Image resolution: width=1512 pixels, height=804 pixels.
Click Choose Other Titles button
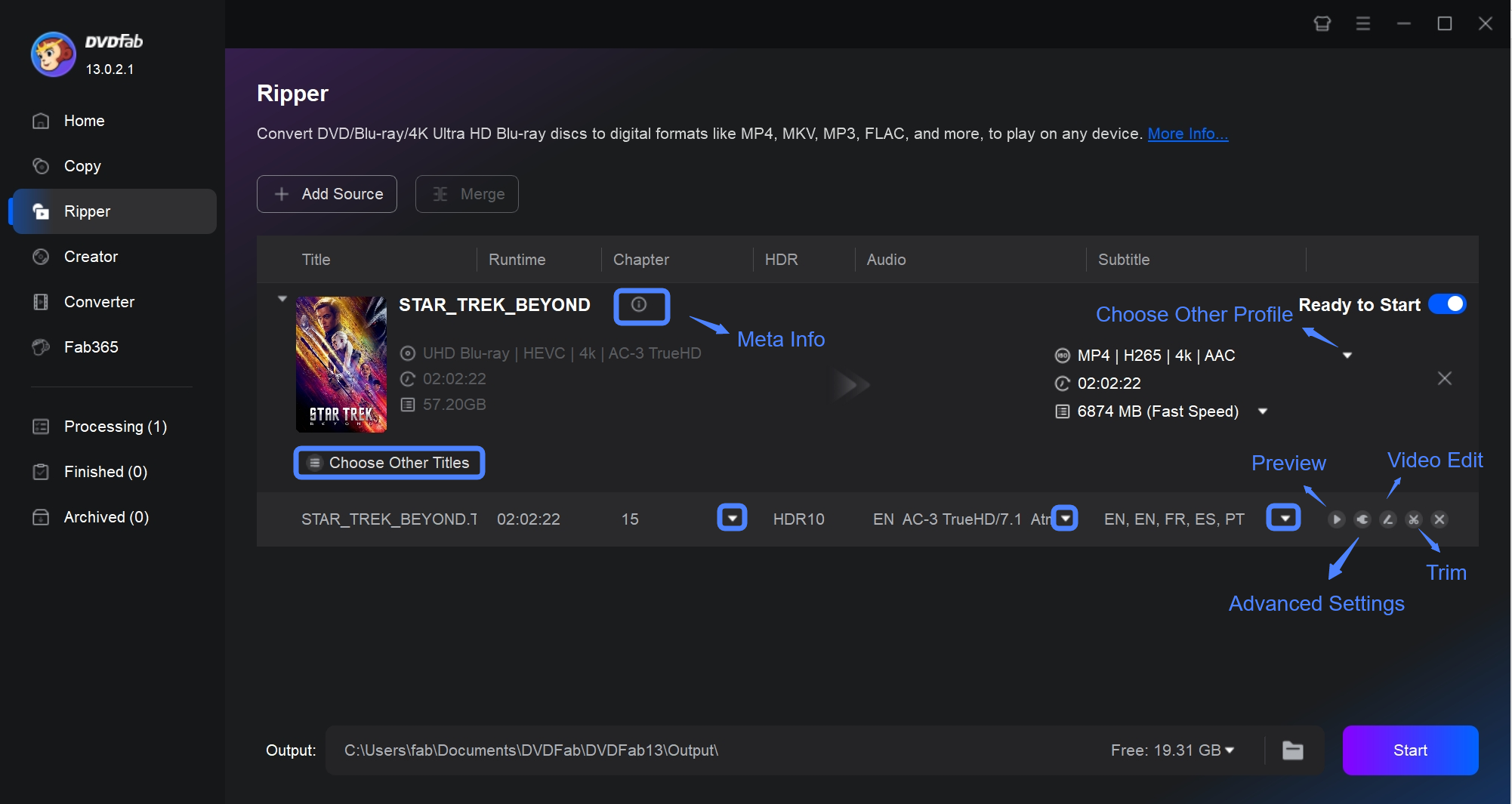(x=389, y=463)
